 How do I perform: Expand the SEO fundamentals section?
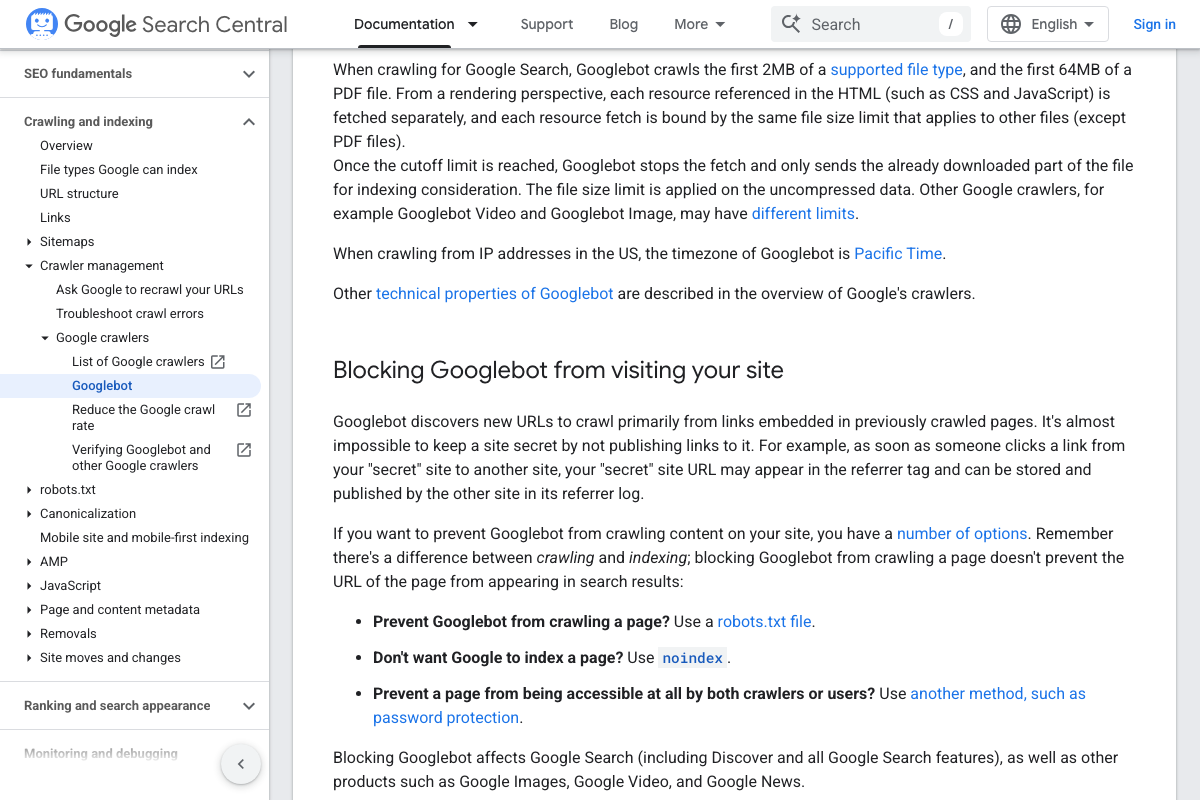[249, 74]
